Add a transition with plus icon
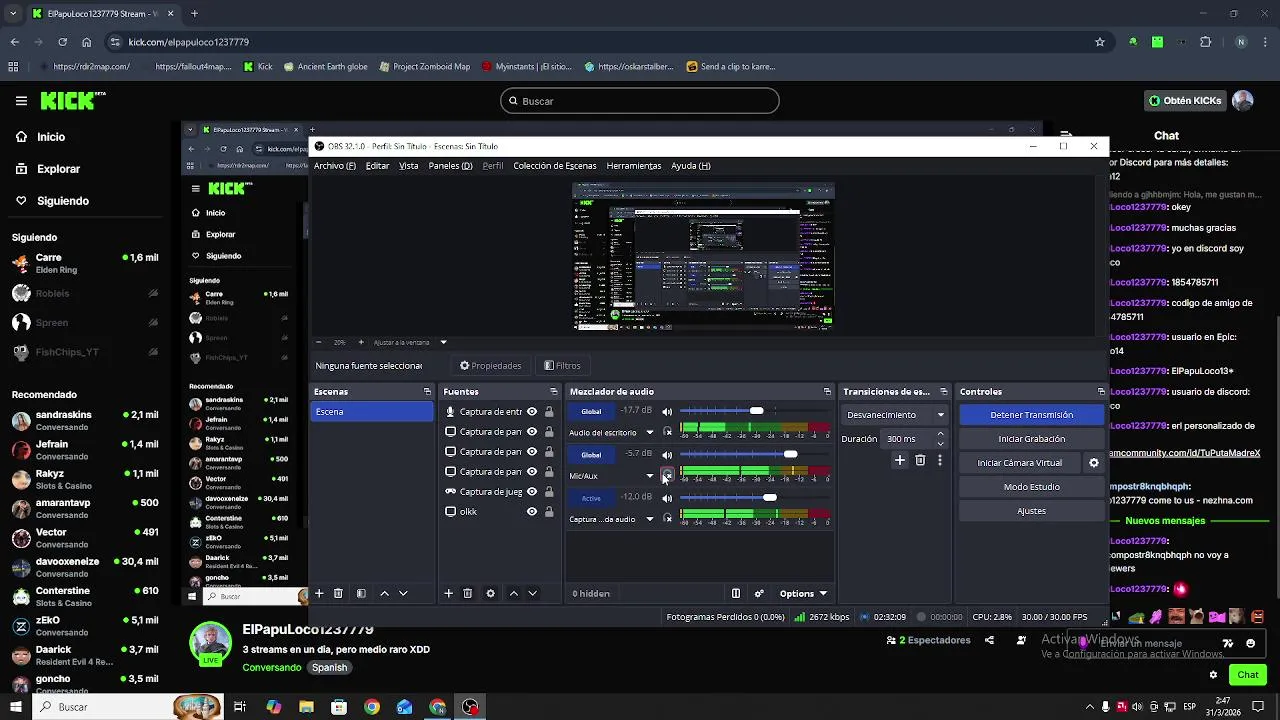1280x720 pixels. tap(900, 460)
